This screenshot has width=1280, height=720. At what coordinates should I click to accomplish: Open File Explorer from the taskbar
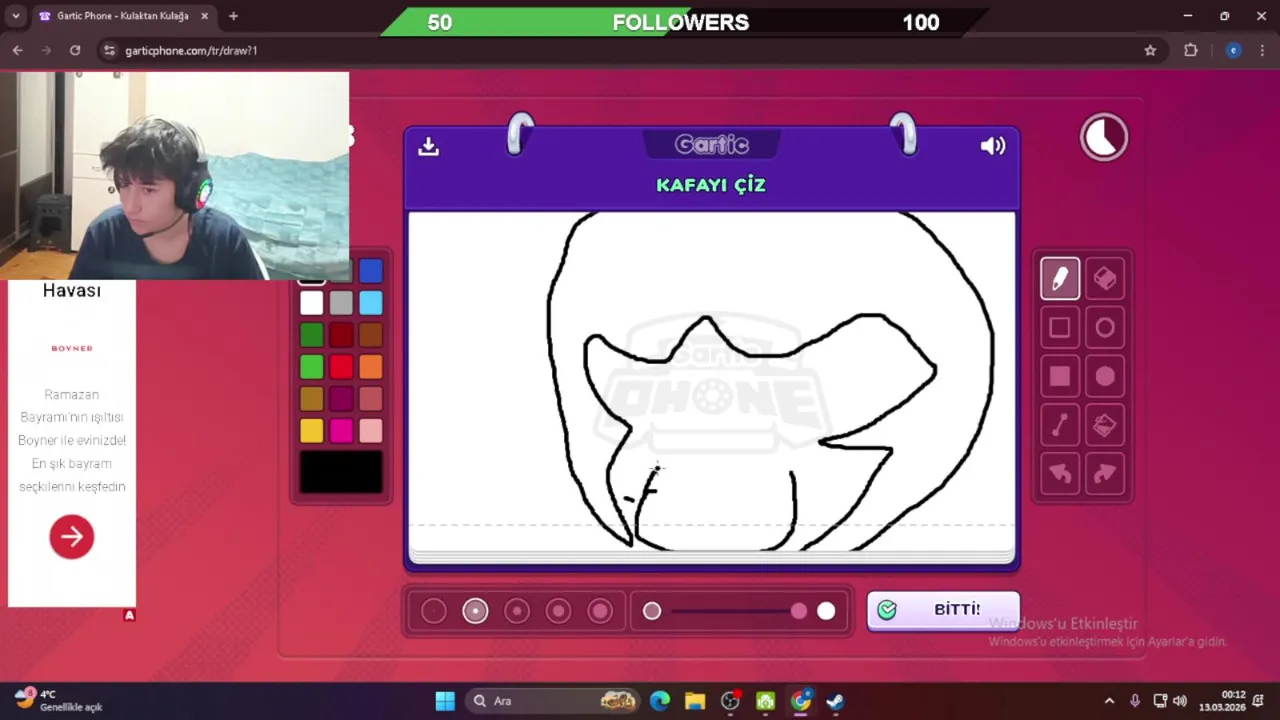click(695, 701)
